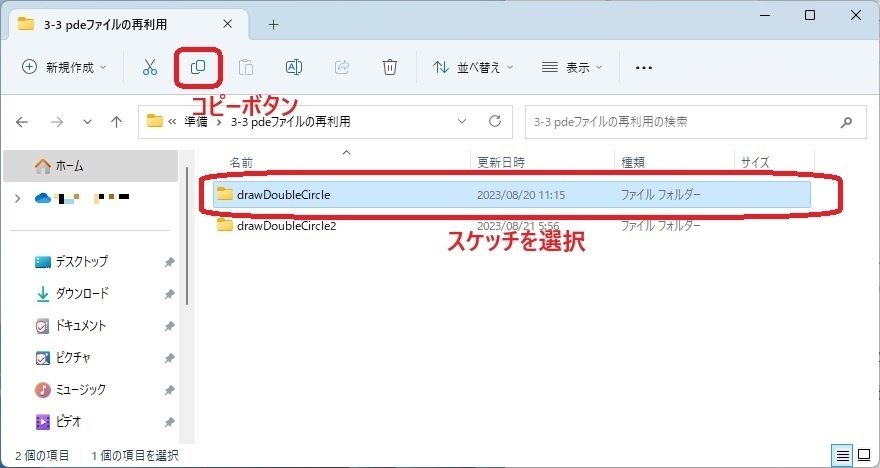Select the drawDoubleCircle folder

click(x=511, y=195)
